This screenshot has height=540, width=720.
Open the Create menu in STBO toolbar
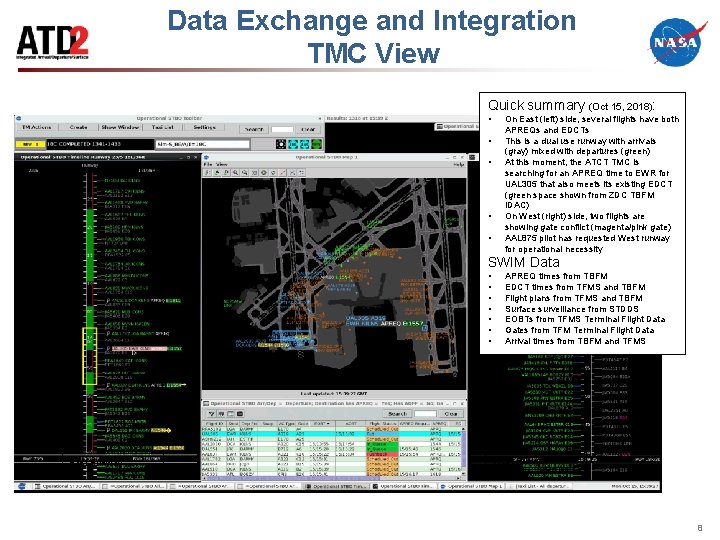(x=78, y=127)
